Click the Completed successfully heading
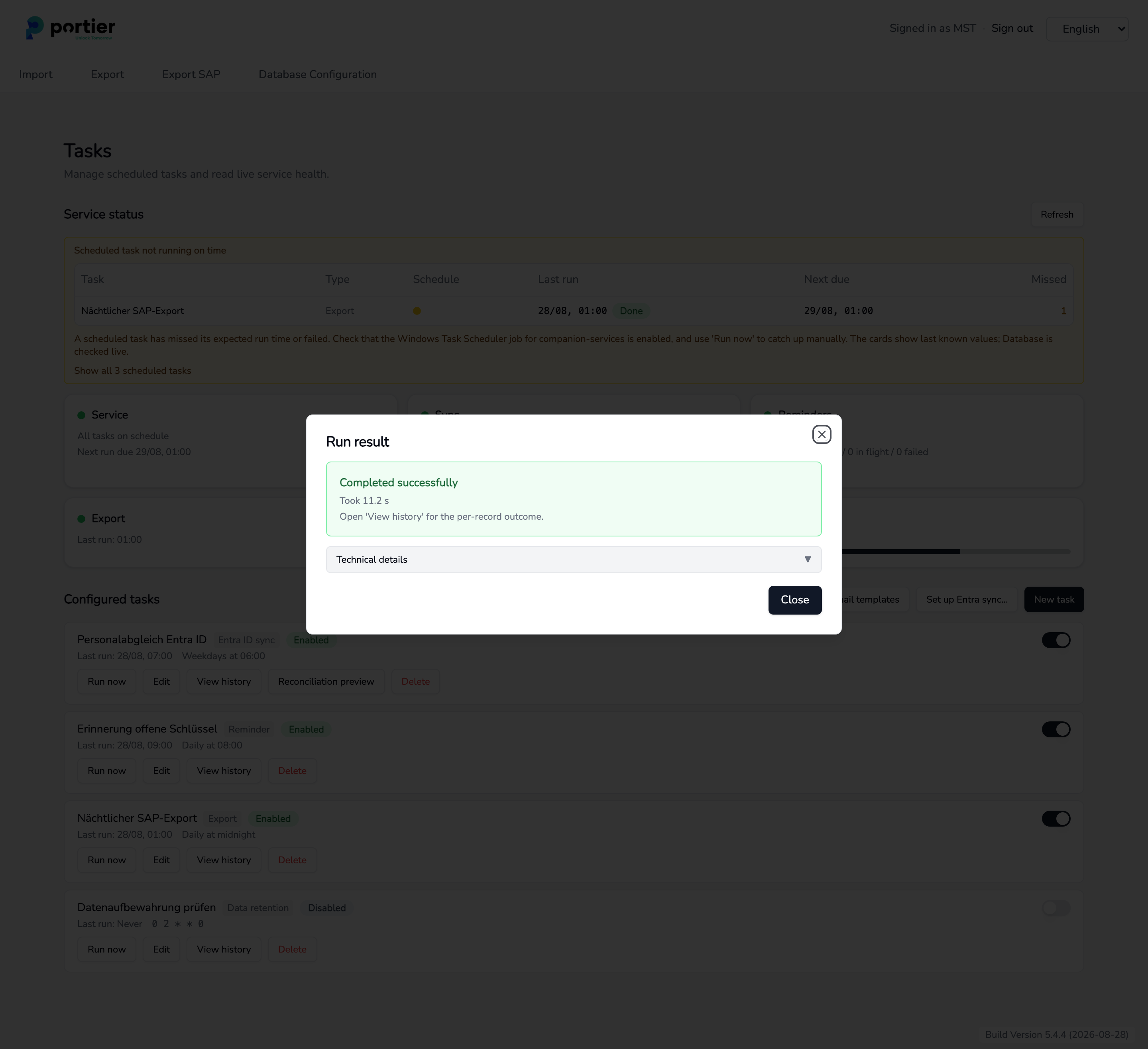Viewport: 1148px width, 1049px height. coord(399,483)
